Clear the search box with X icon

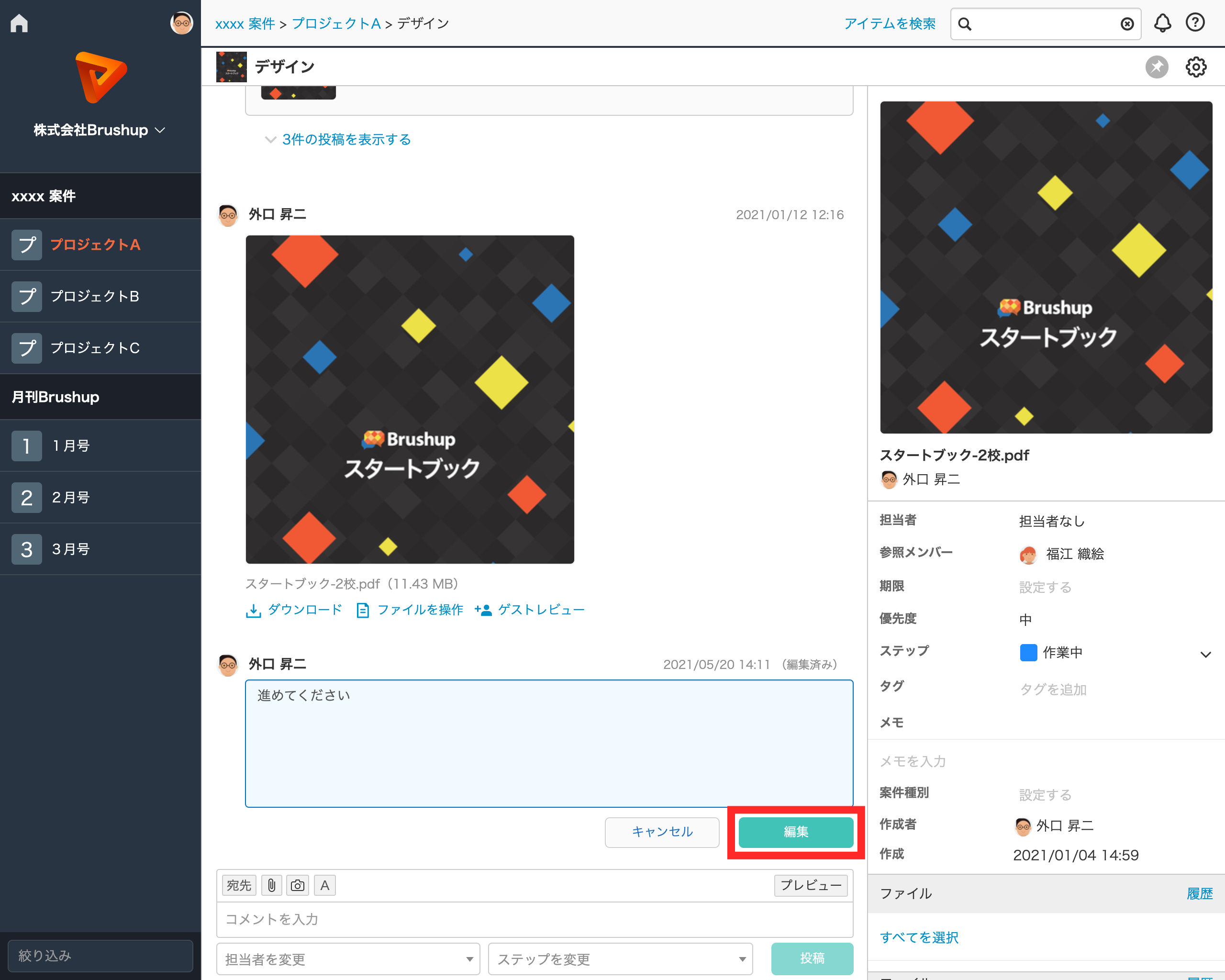(x=1127, y=24)
